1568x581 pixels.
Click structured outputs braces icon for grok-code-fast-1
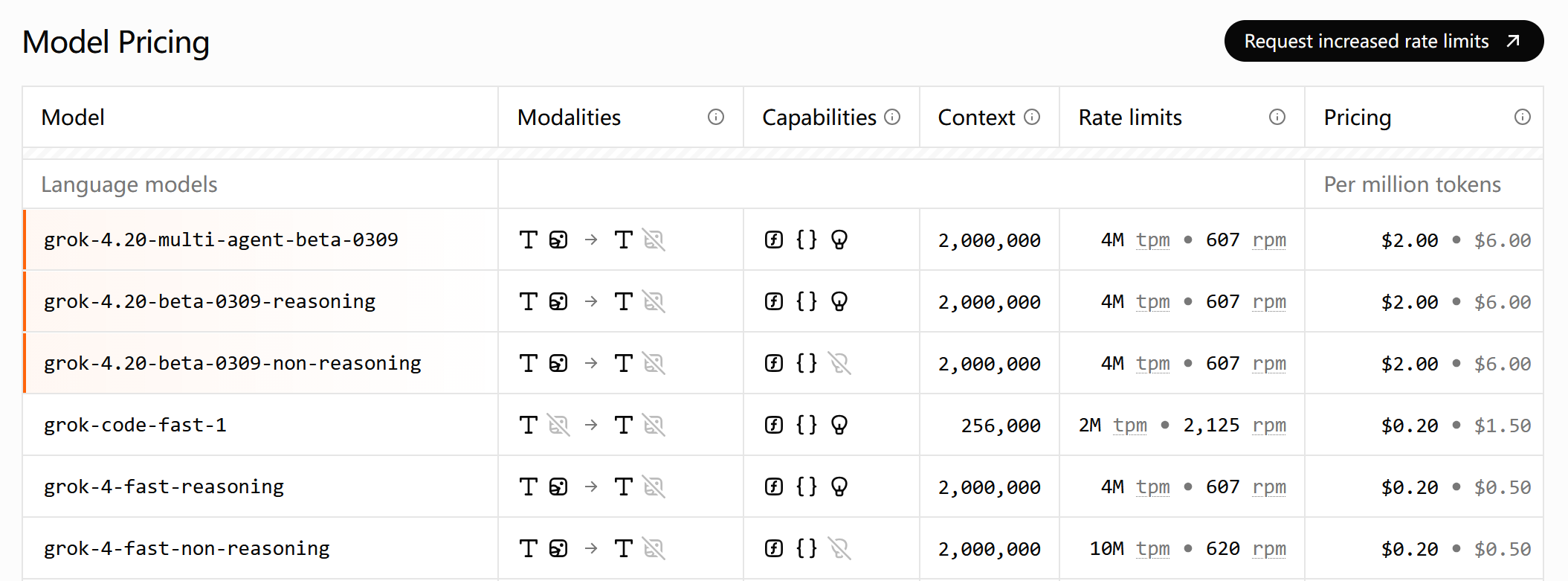(807, 425)
